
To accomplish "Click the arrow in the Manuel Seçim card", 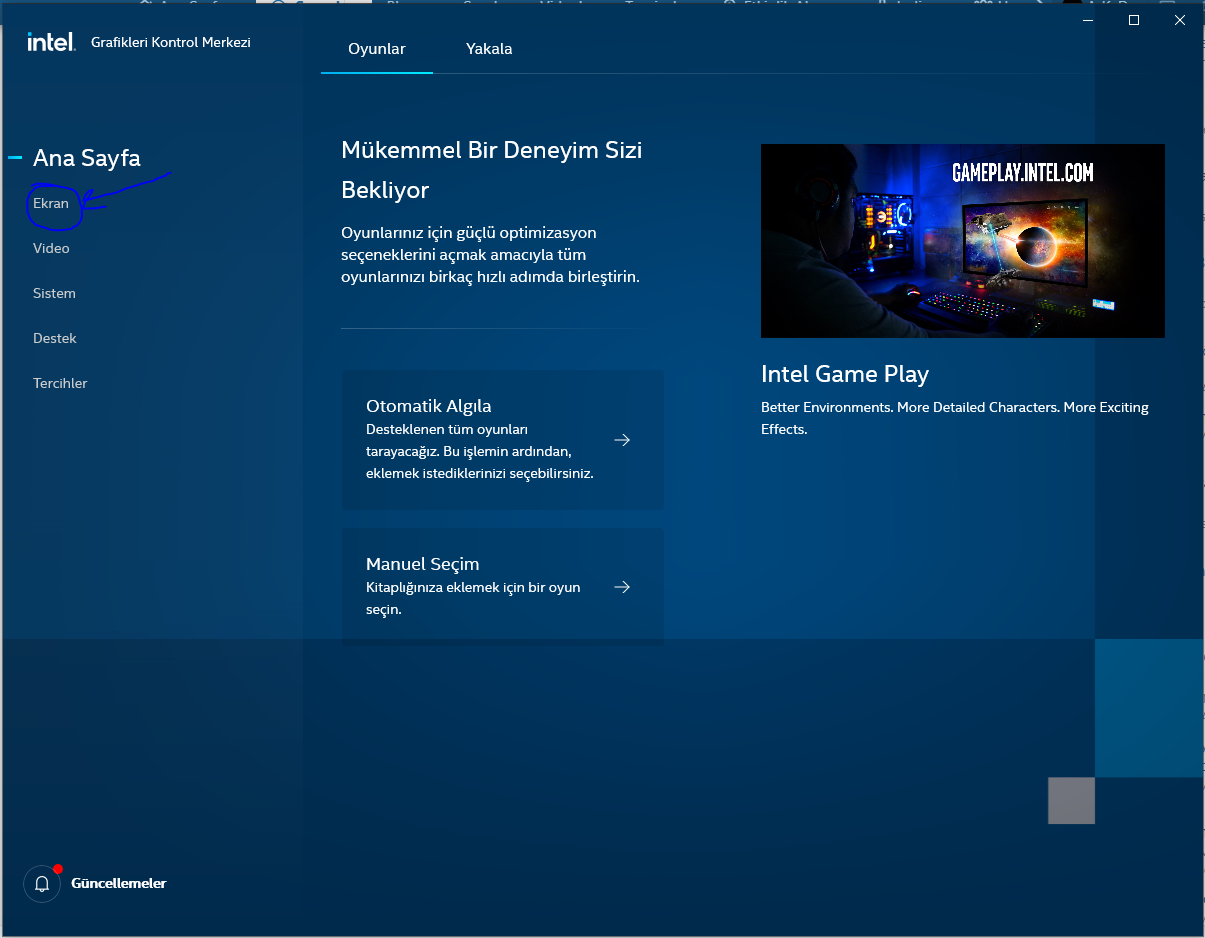I will [622, 587].
